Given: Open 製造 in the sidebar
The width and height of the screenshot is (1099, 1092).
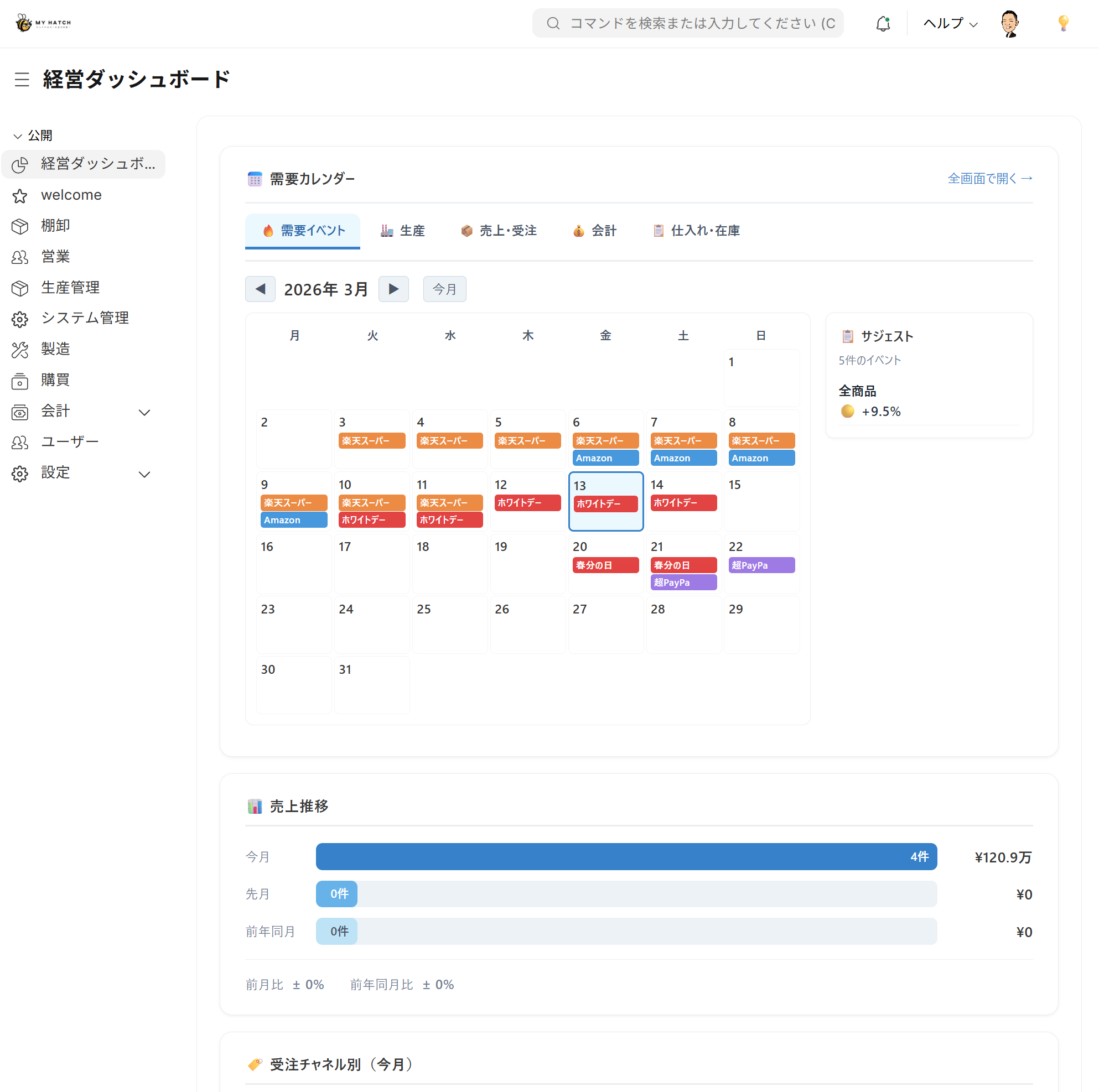Looking at the screenshot, I should (x=55, y=349).
